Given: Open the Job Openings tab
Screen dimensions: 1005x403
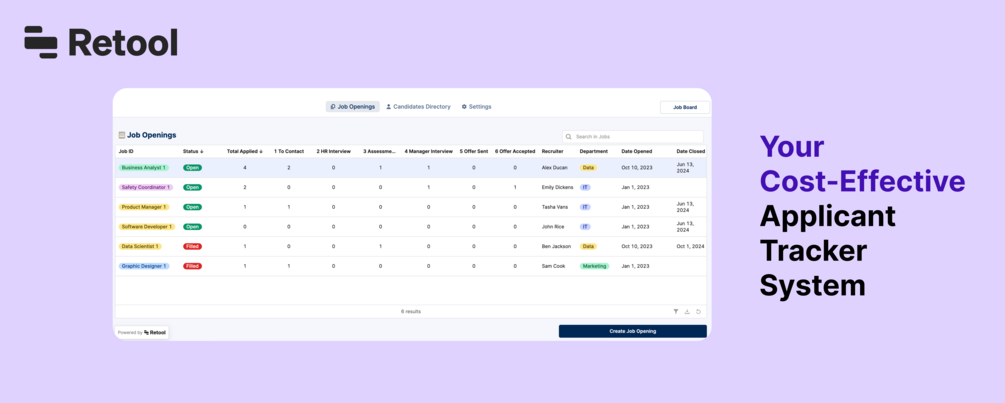Looking at the screenshot, I should (353, 106).
